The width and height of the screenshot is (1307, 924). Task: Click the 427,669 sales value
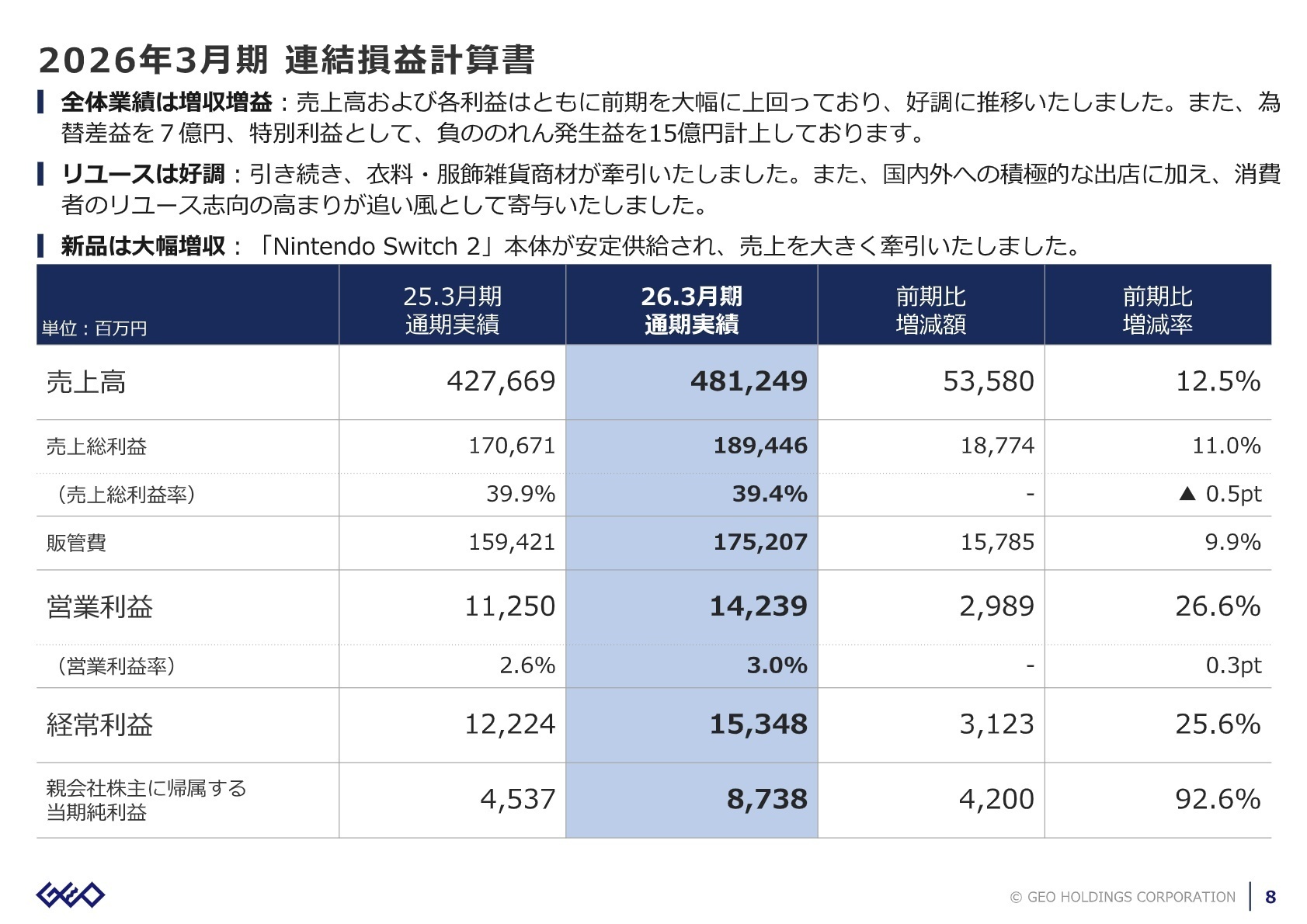coord(501,381)
